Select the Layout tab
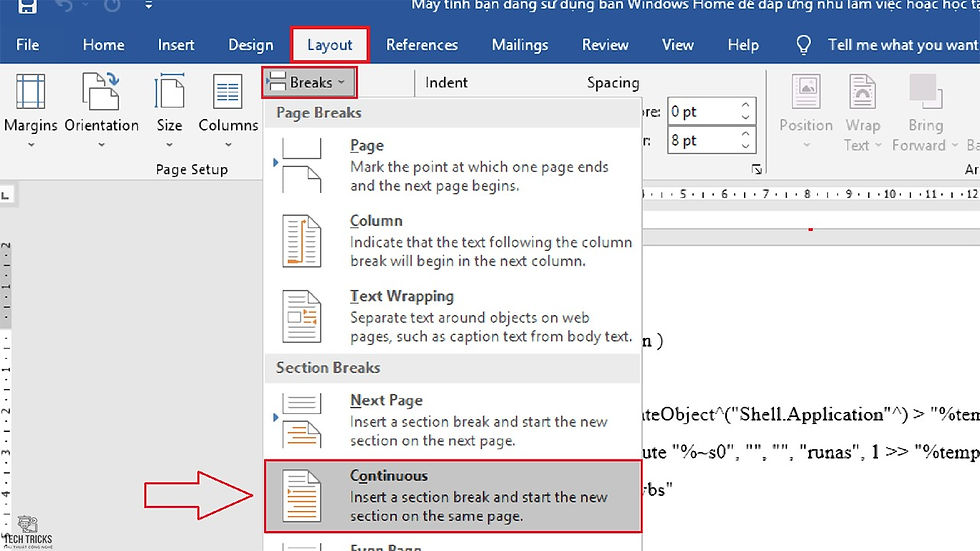980x551 pixels. click(329, 45)
